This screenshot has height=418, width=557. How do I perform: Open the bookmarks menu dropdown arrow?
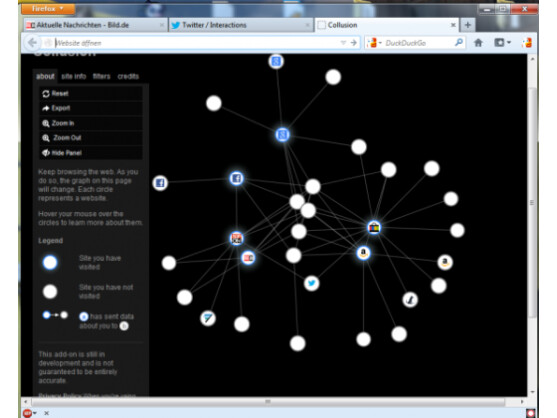509,43
